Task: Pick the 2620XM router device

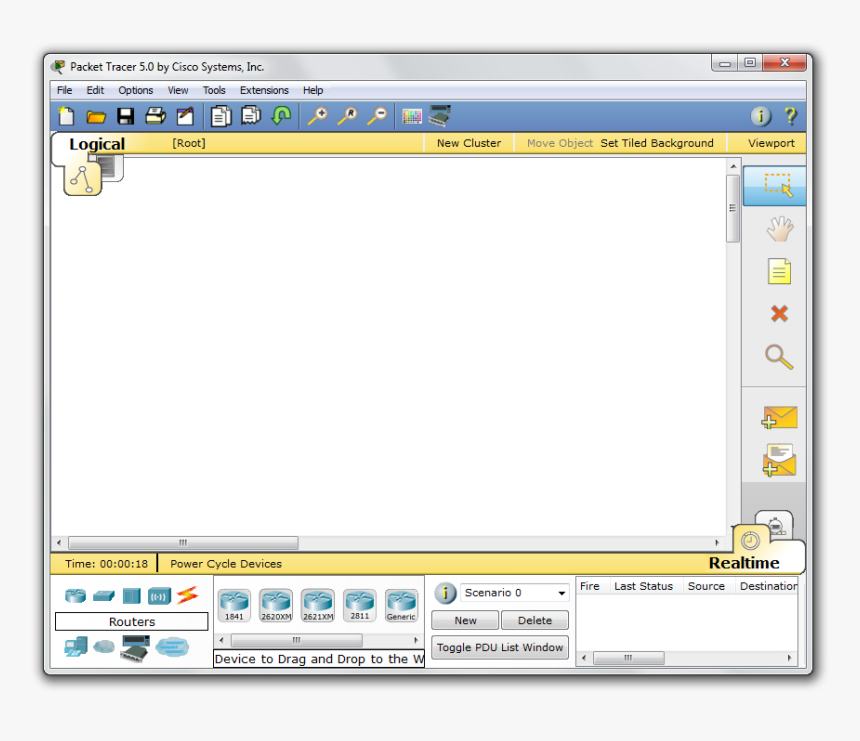Action: tap(276, 605)
